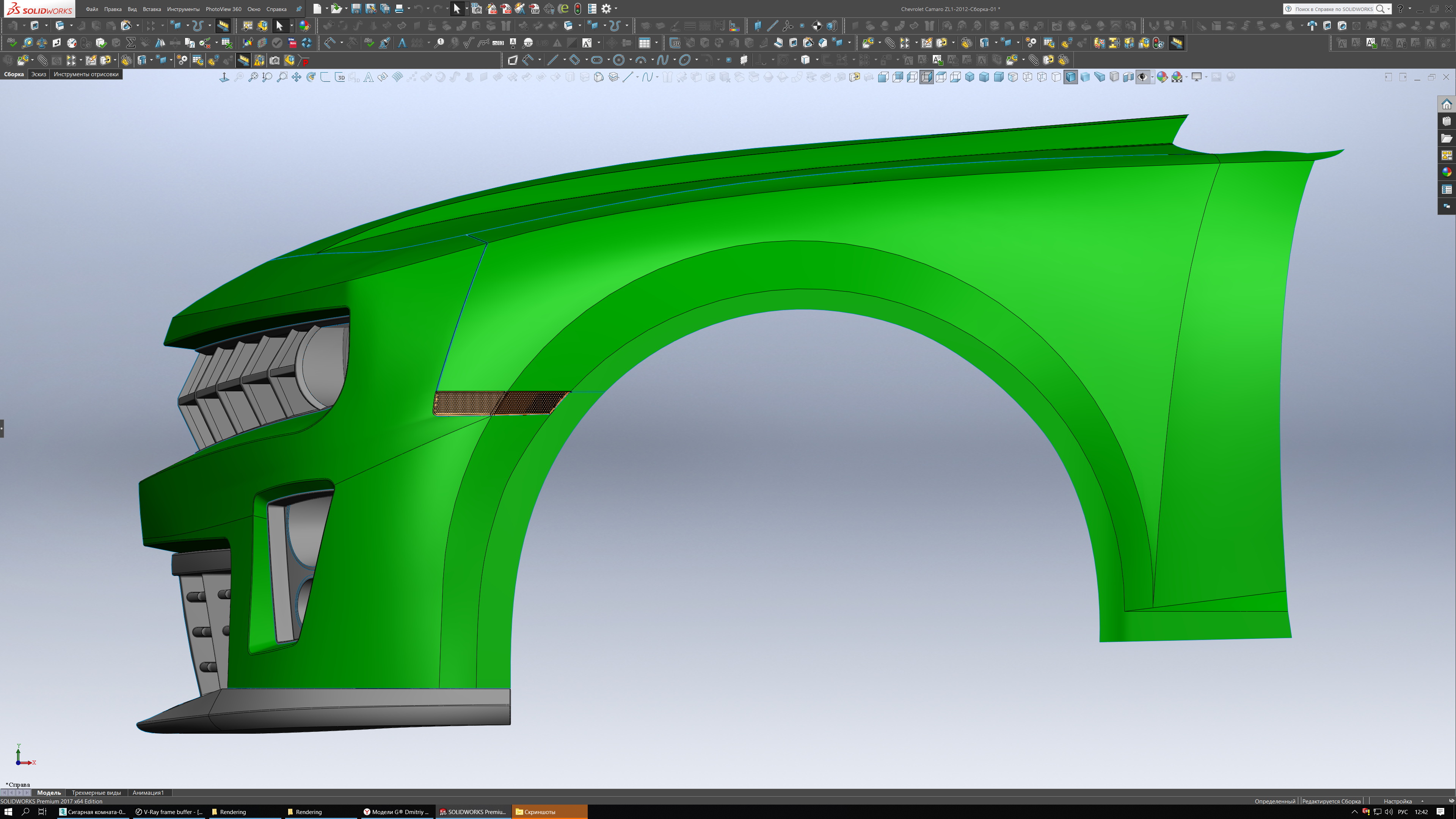Toggle Hidden Lines Visible display style
Image resolution: width=1456 pixels, height=819 pixels.
coord(1042,77)
